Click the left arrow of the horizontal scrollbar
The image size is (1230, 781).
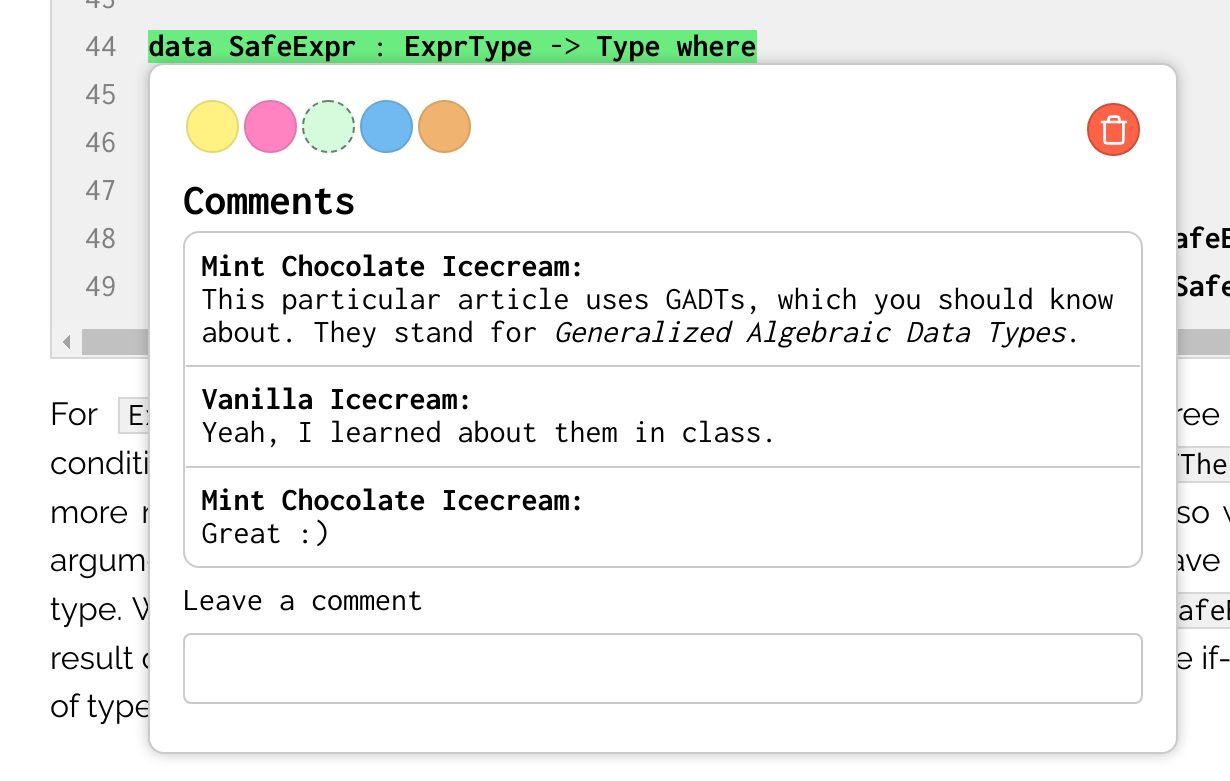point(67,343)
